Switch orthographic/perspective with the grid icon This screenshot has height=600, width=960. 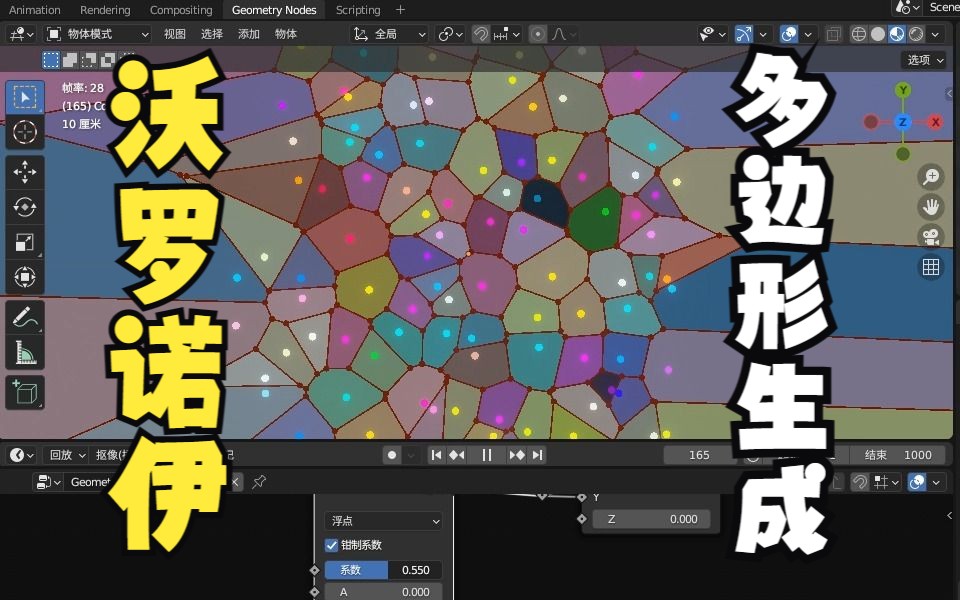pos(931,266)
